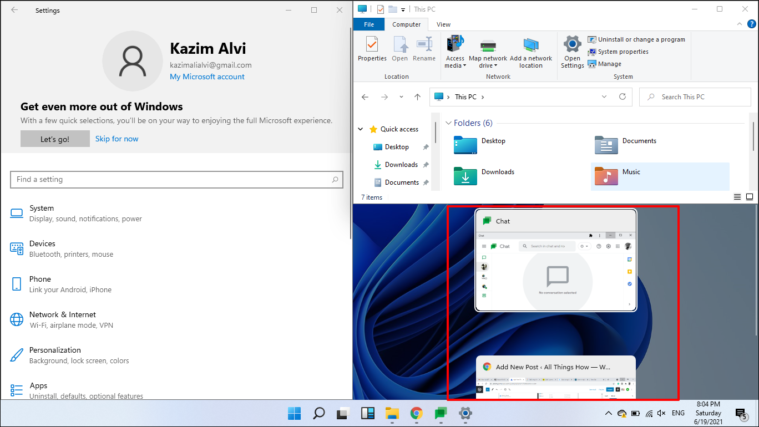Click Explorer forward navigation arrow
Screen dimensions: 759x427
(x=384, y=97)
